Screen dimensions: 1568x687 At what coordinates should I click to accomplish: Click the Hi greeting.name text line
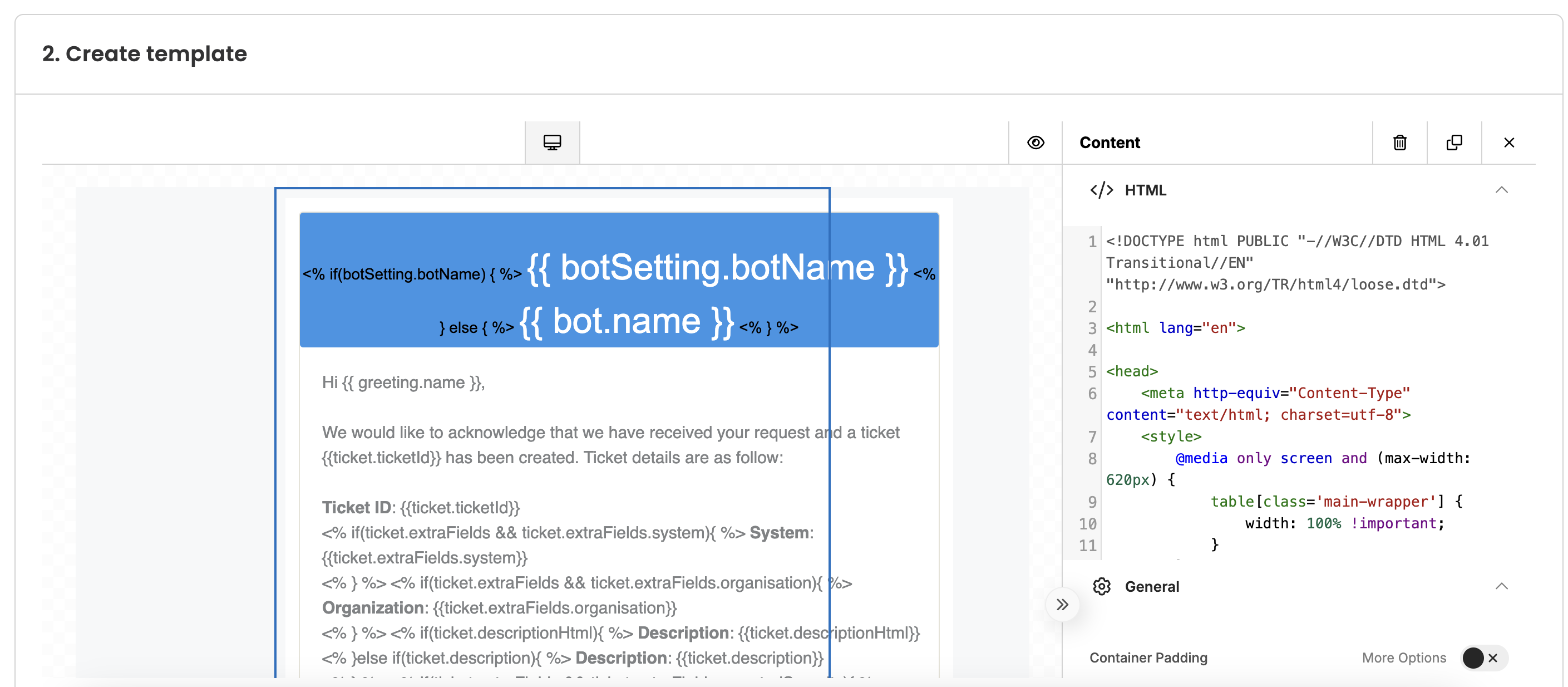[x=403, y=382]
